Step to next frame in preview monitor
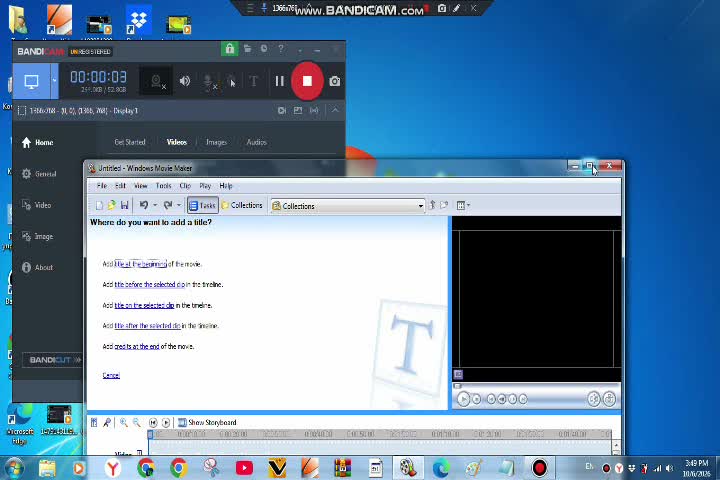Image resolution: width=720 pixels, height=480 pixels. (512, 399)
